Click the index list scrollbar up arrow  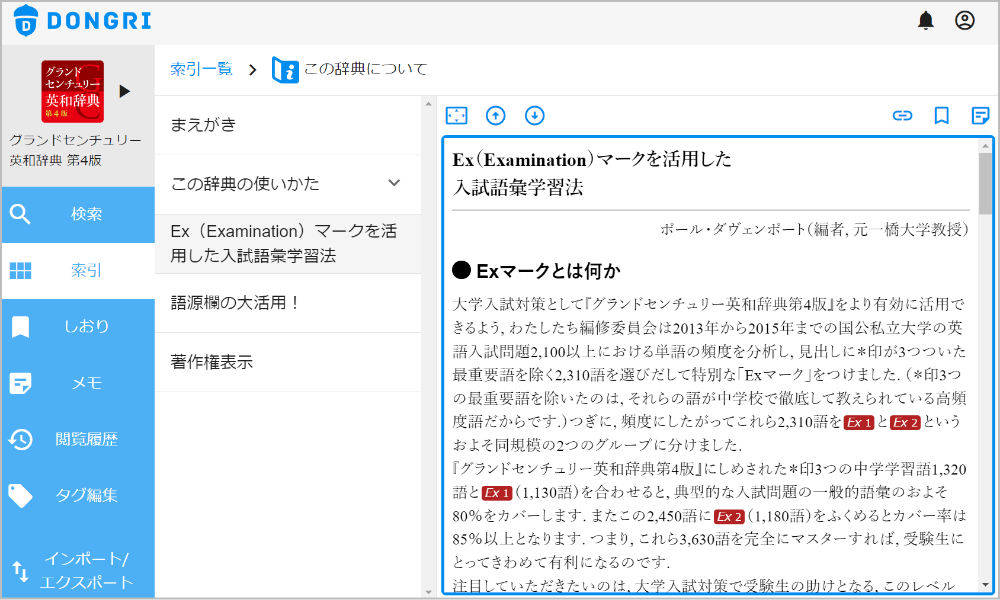point(429,103)
